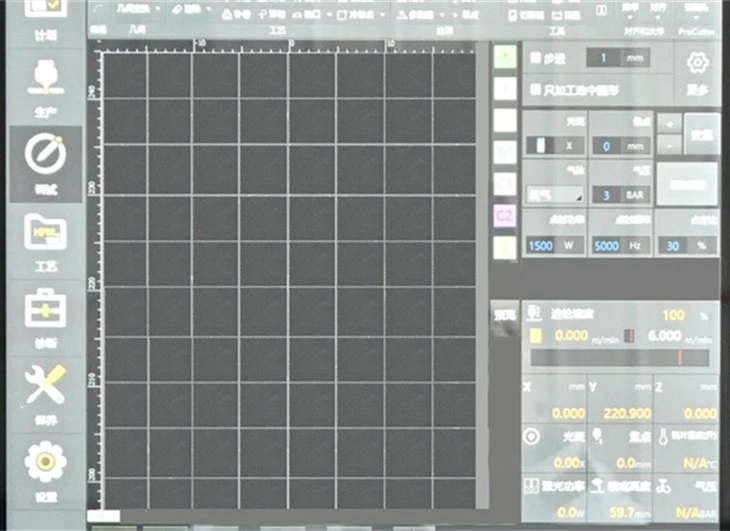Click the split-view icon in top toolbar
The height and width of the screenshot is (531, 730).
[602, 10]
